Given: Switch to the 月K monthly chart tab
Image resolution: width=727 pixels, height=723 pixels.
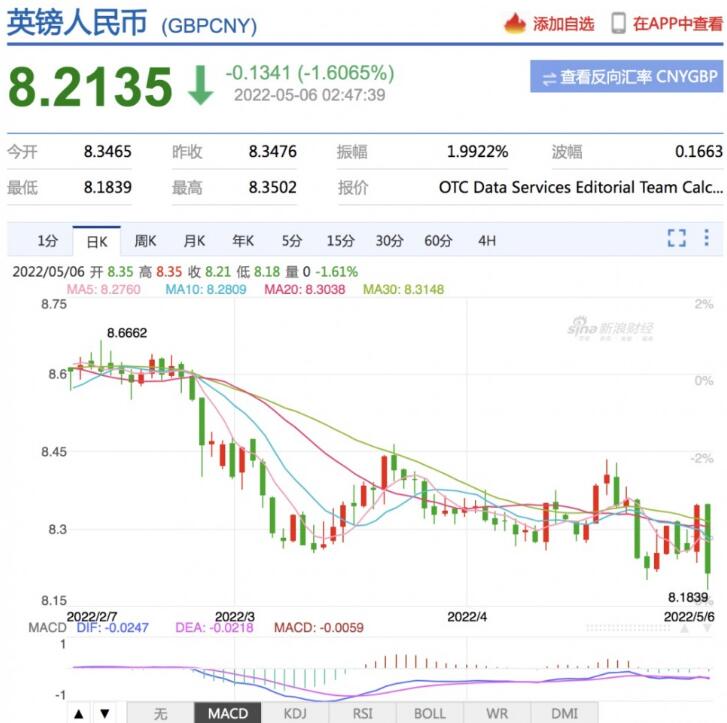Looking at the screenshot, I should [194, 240].
